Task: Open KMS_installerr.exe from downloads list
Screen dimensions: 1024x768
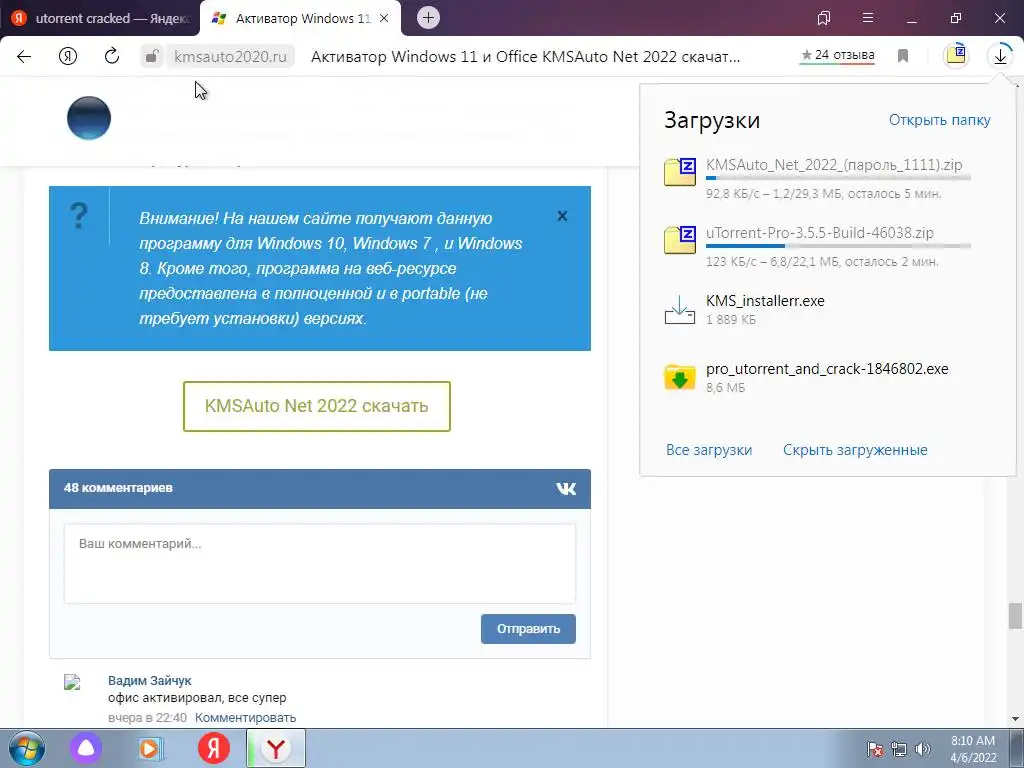Action: 765,301
